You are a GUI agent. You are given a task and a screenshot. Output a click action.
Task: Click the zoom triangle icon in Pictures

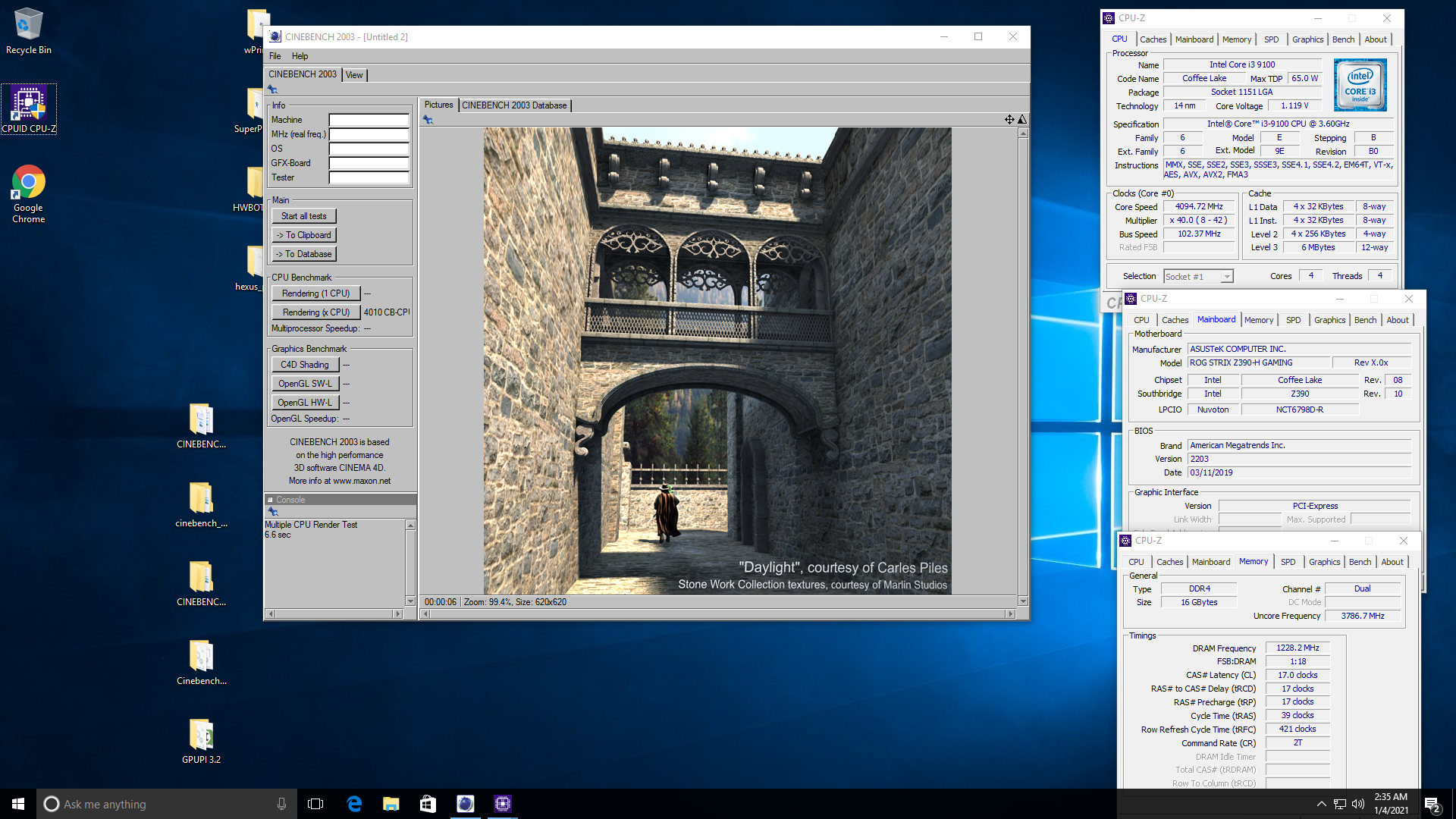[x=1022, y=119]
